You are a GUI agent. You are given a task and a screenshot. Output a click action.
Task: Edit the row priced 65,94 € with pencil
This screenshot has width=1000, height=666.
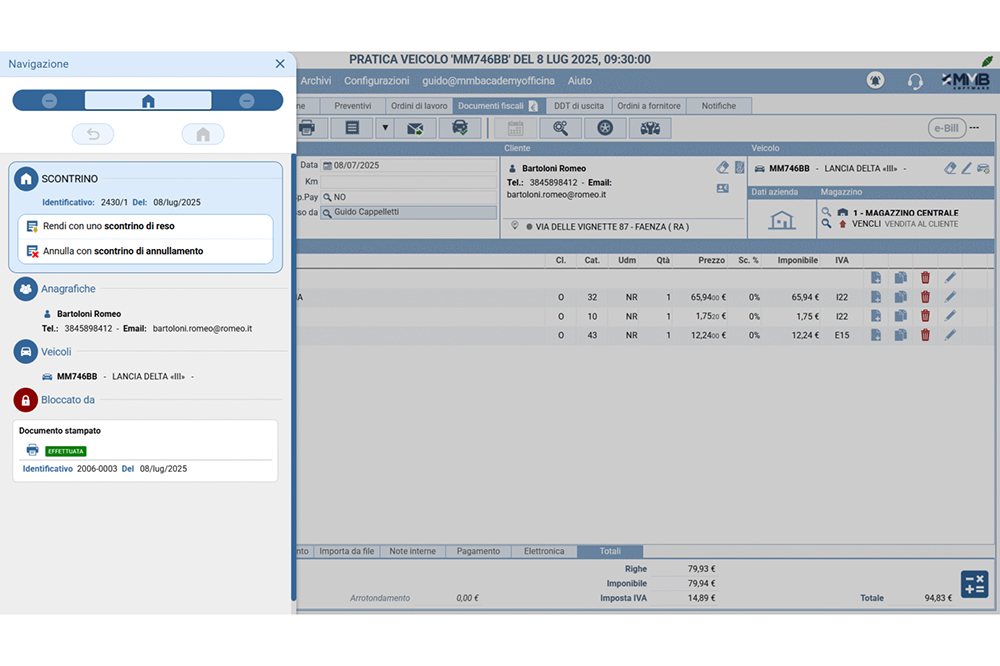click(950, 297)
